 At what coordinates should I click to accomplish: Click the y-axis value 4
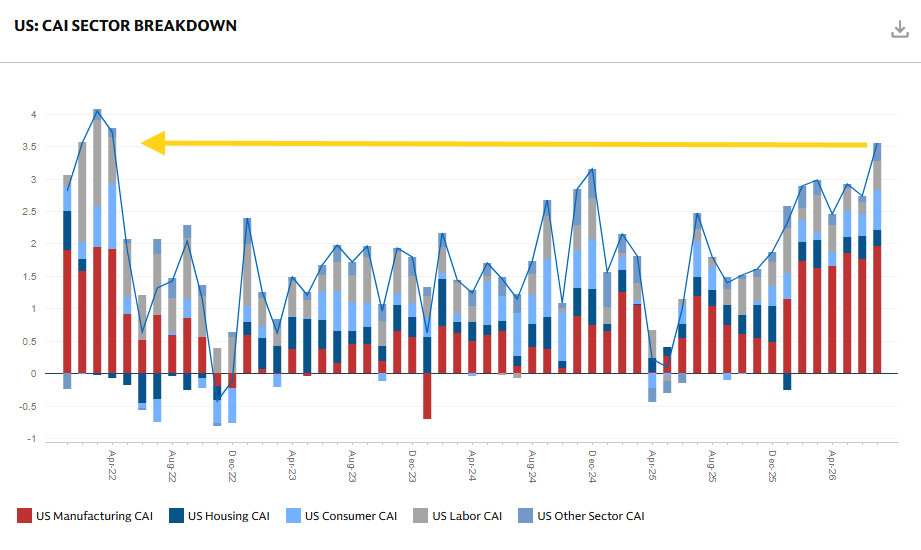34,115
